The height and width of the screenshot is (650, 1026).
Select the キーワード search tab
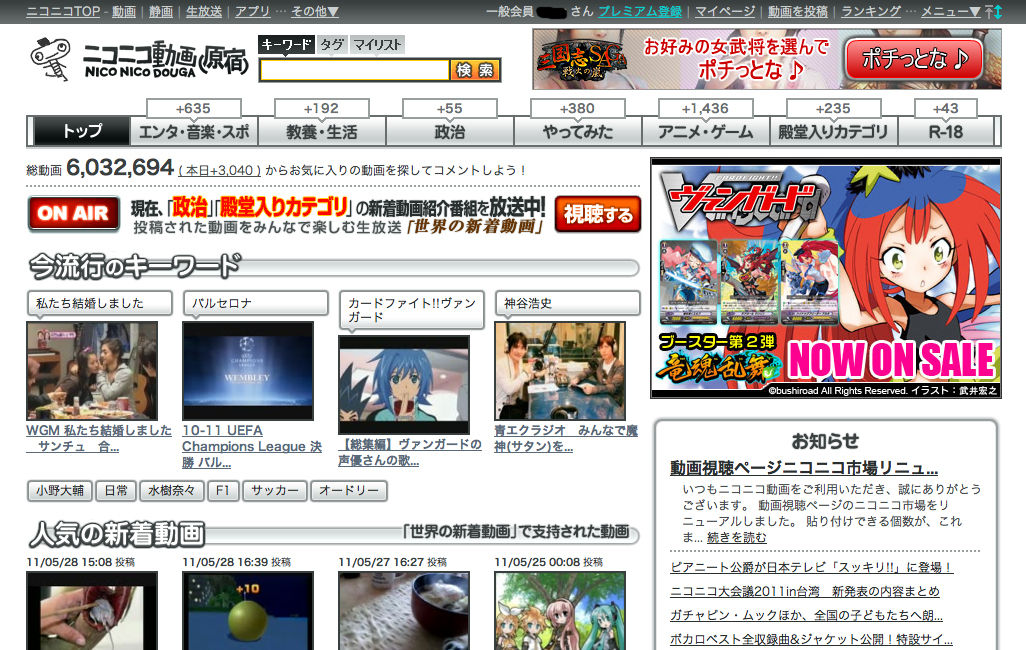(x=287, y=45)
